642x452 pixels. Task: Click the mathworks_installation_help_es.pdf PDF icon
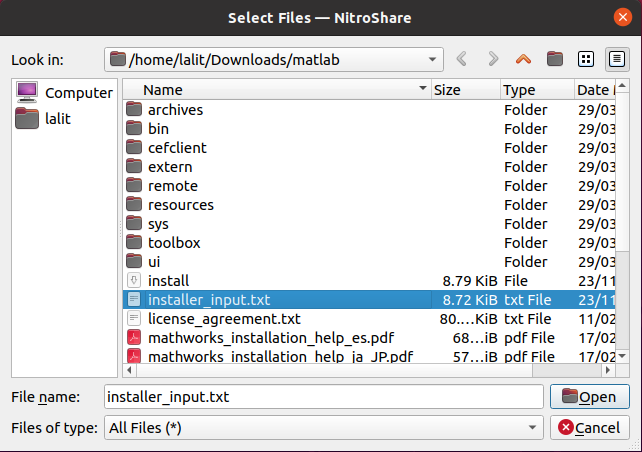click(134, 337)
